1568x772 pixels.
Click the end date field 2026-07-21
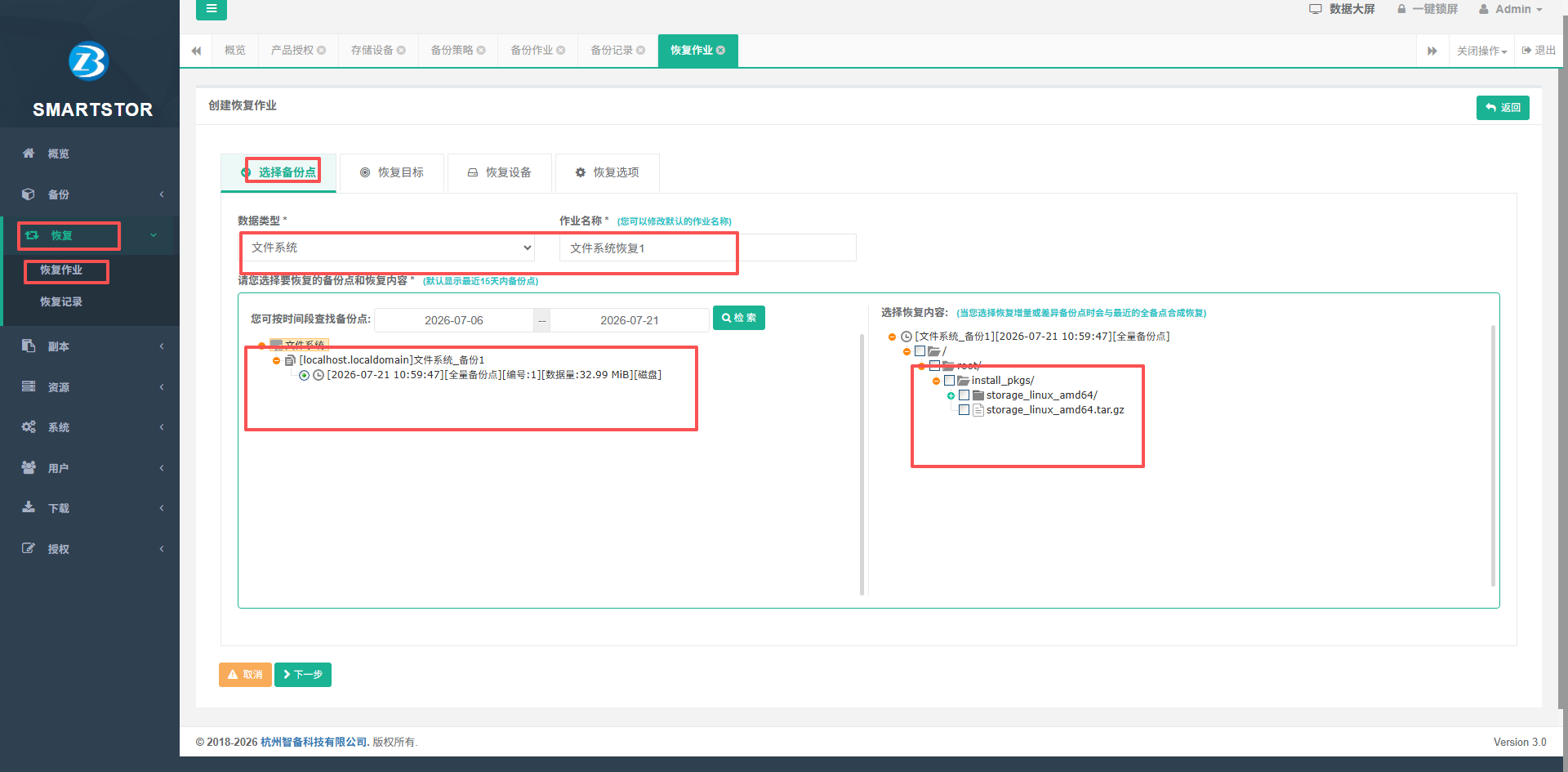630,320
